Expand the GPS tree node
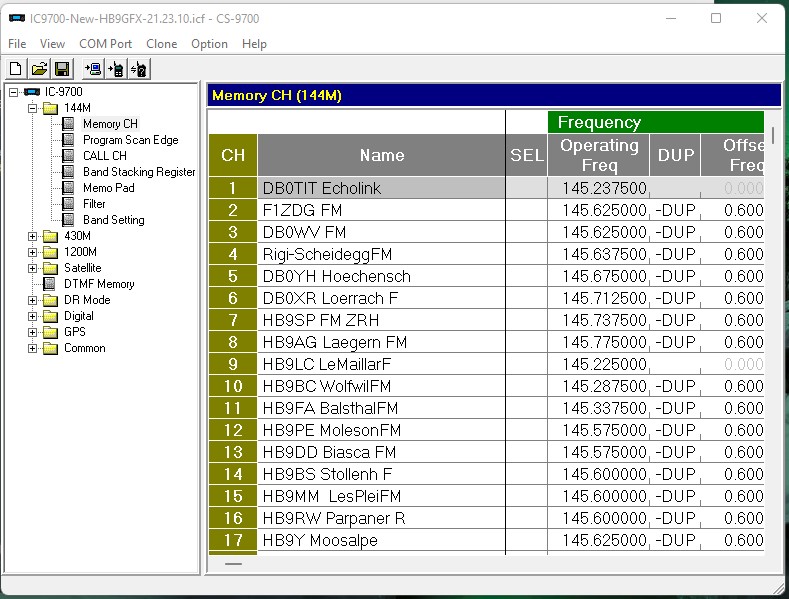 (33, 332)
